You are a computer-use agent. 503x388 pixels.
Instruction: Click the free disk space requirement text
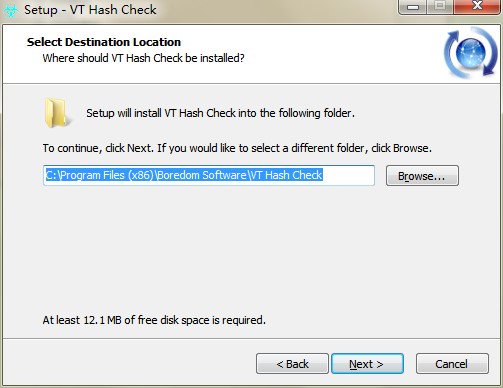click(154, 320)
